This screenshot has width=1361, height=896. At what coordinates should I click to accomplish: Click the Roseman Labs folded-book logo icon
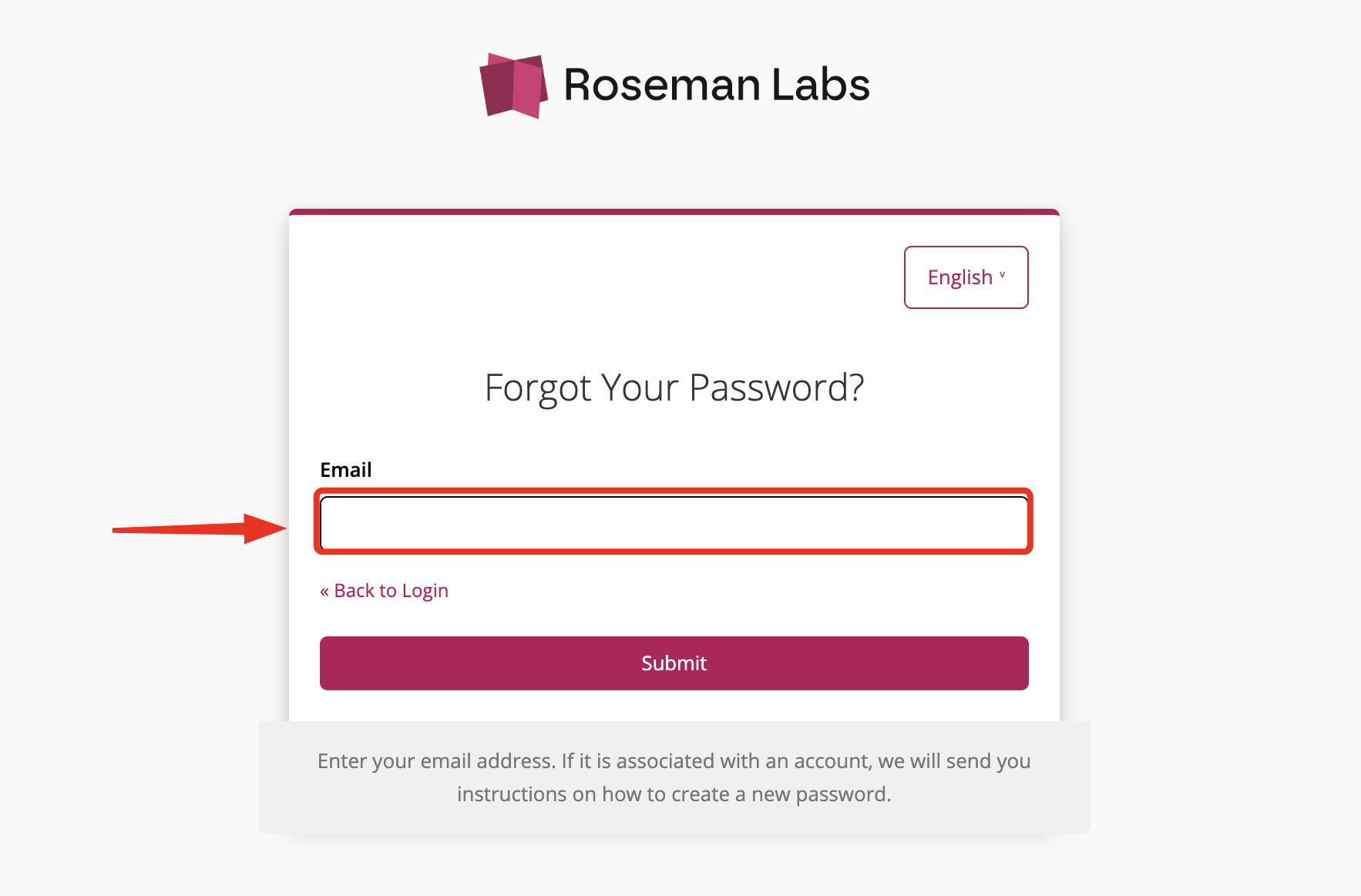513,86
